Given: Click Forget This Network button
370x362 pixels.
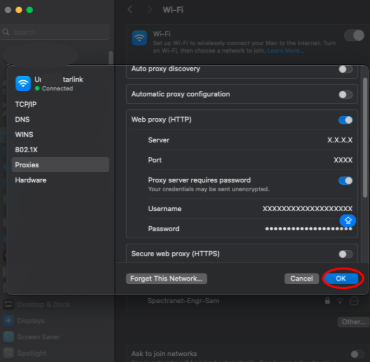Looking at the screenshot, I should tap(166, 278).
